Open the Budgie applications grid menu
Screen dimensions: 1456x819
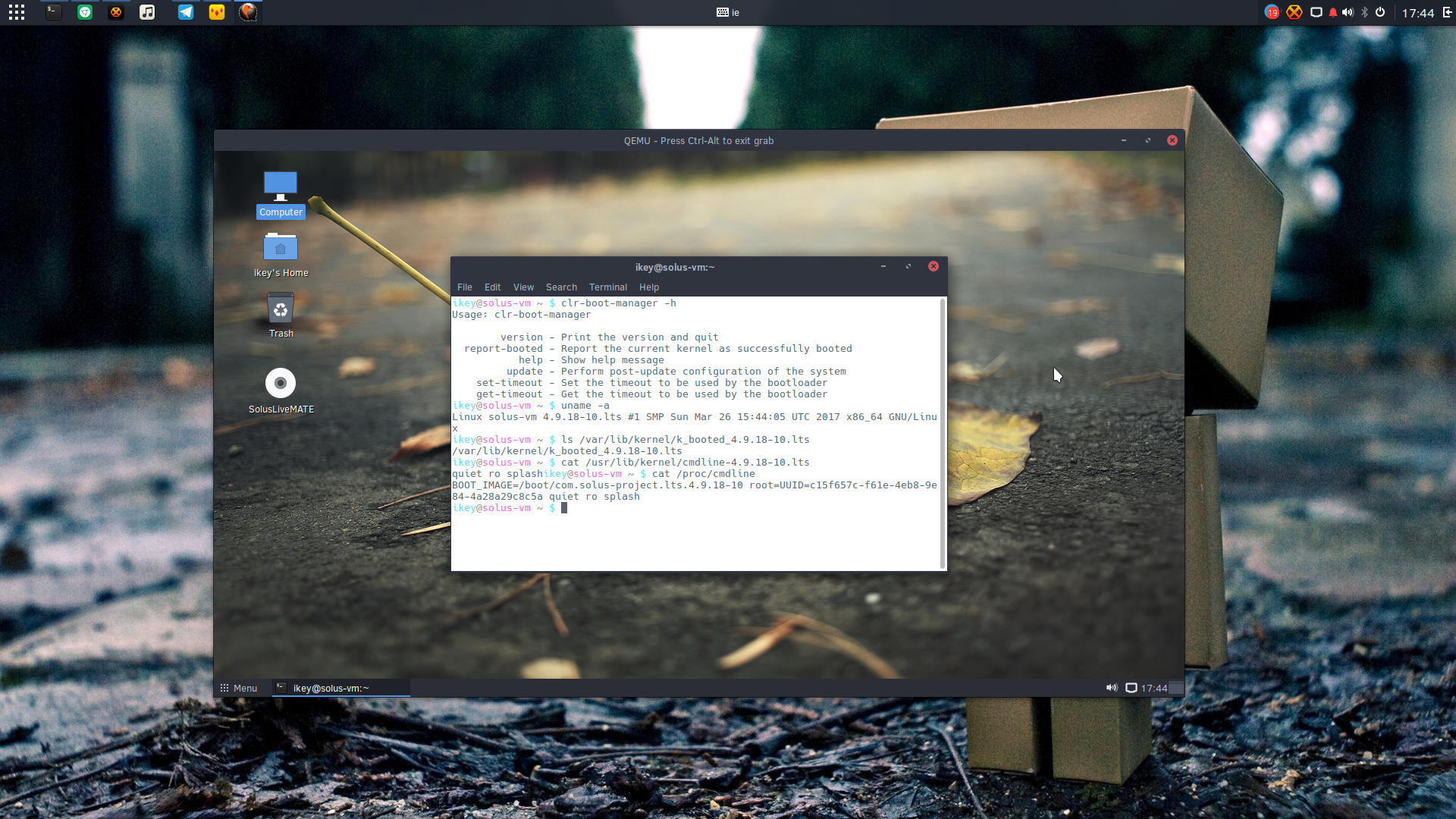coord(17,12)
